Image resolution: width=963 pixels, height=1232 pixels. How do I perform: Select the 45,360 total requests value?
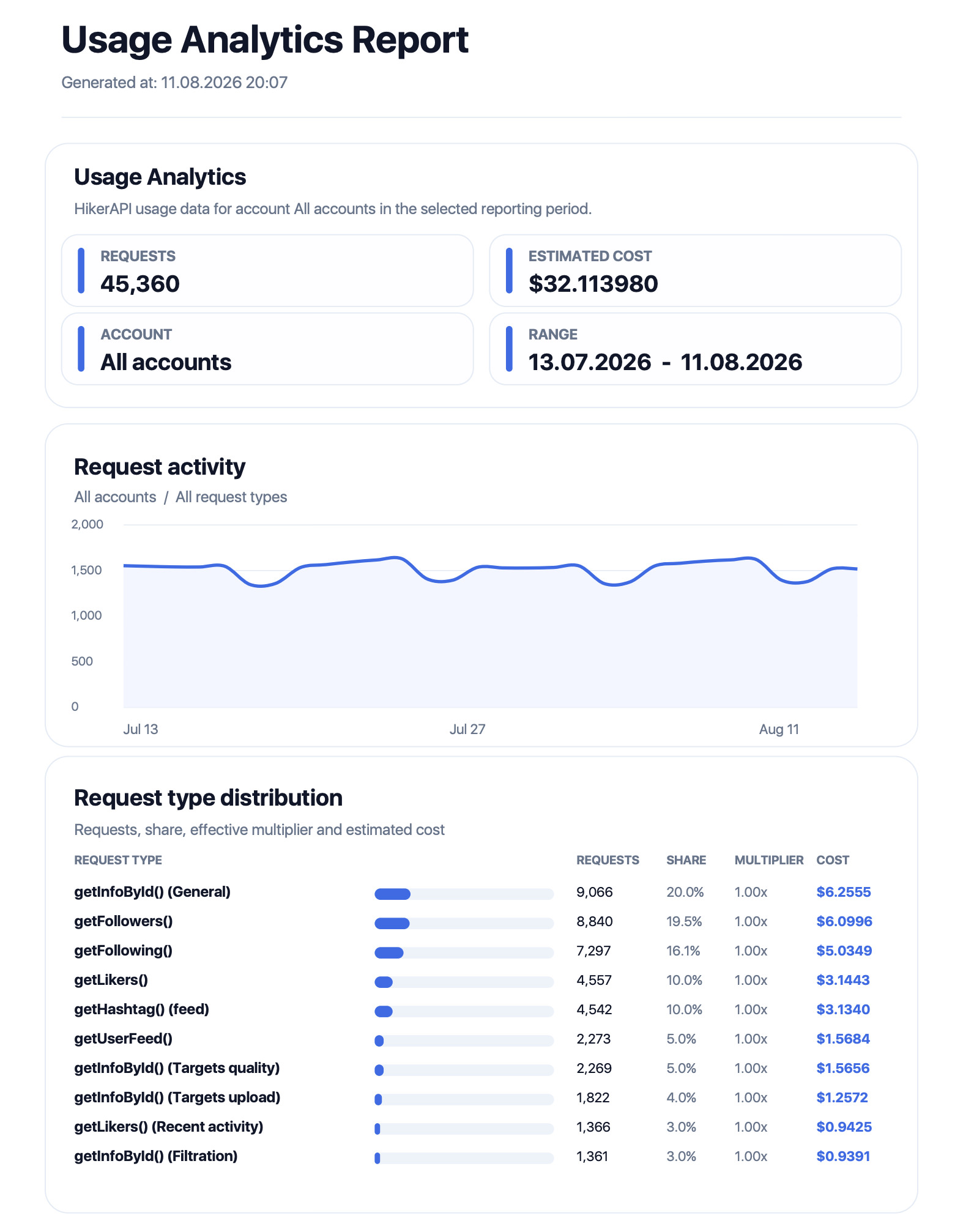140,284
